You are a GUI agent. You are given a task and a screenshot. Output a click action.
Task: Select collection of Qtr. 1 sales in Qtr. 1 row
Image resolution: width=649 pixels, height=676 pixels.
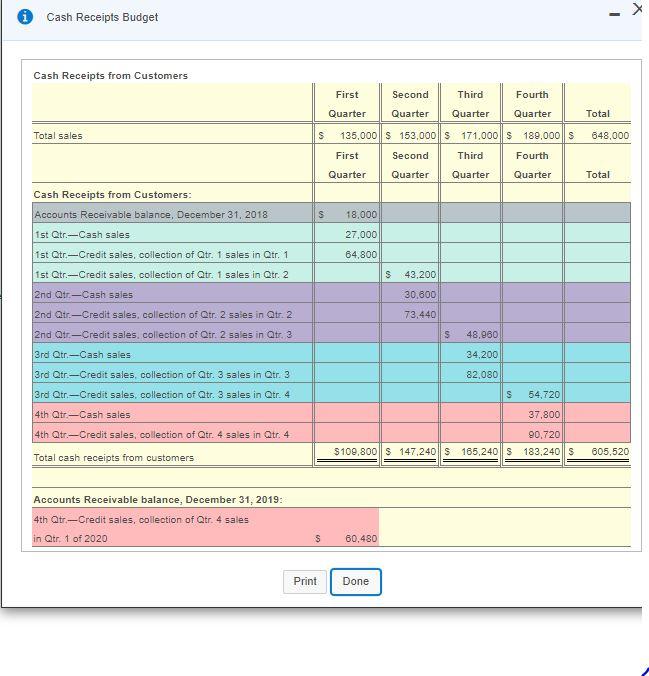pos(331,254)
